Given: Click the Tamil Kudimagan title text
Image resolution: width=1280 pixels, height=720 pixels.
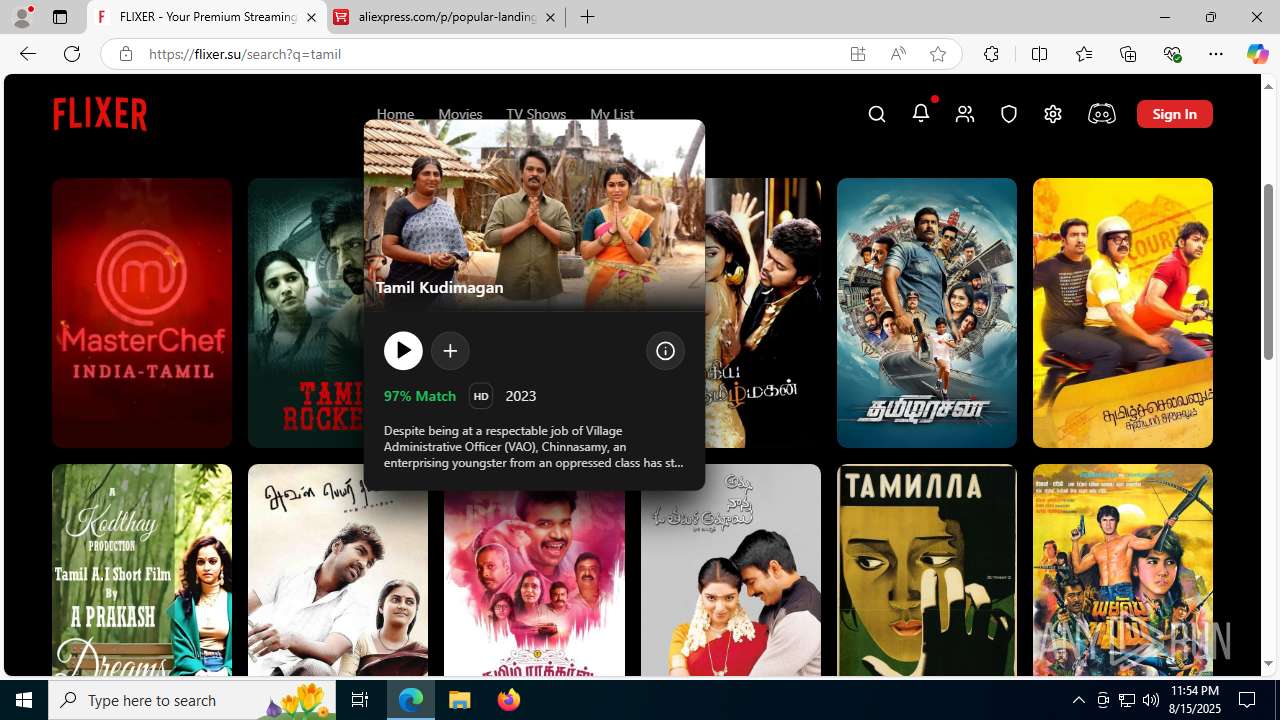Looking at the screenshot, I should click(x=439, y=287).
